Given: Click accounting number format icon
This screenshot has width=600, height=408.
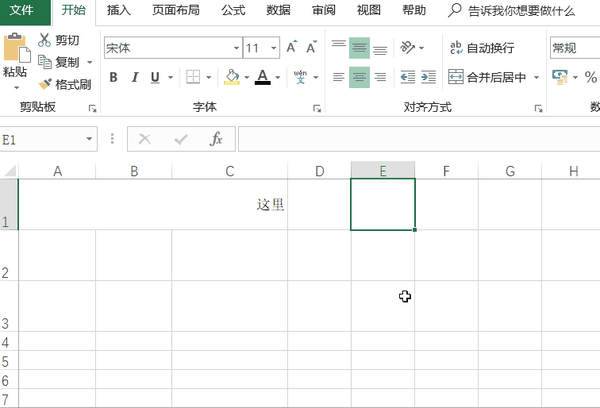Looking at the screenshot, I should pos(560,77).
